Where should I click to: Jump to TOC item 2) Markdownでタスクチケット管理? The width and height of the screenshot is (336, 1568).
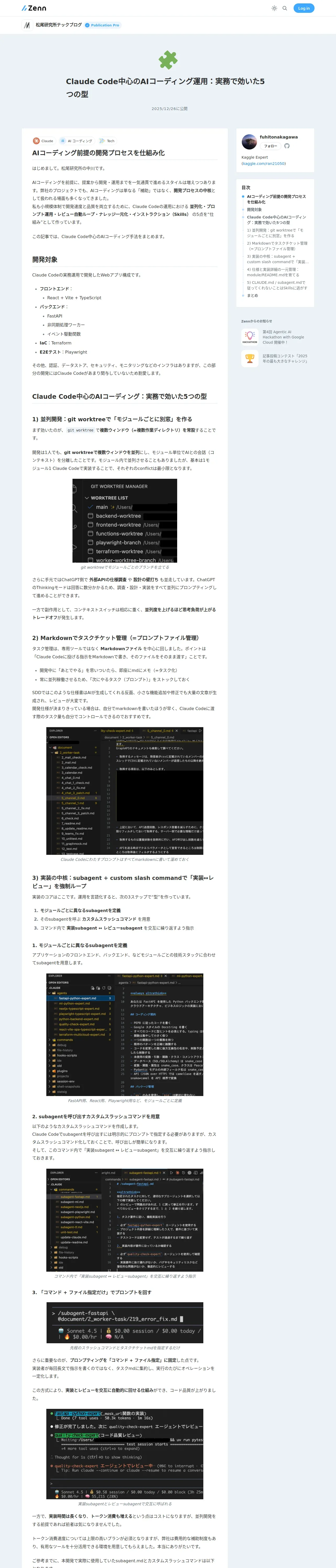pos(277,246)
